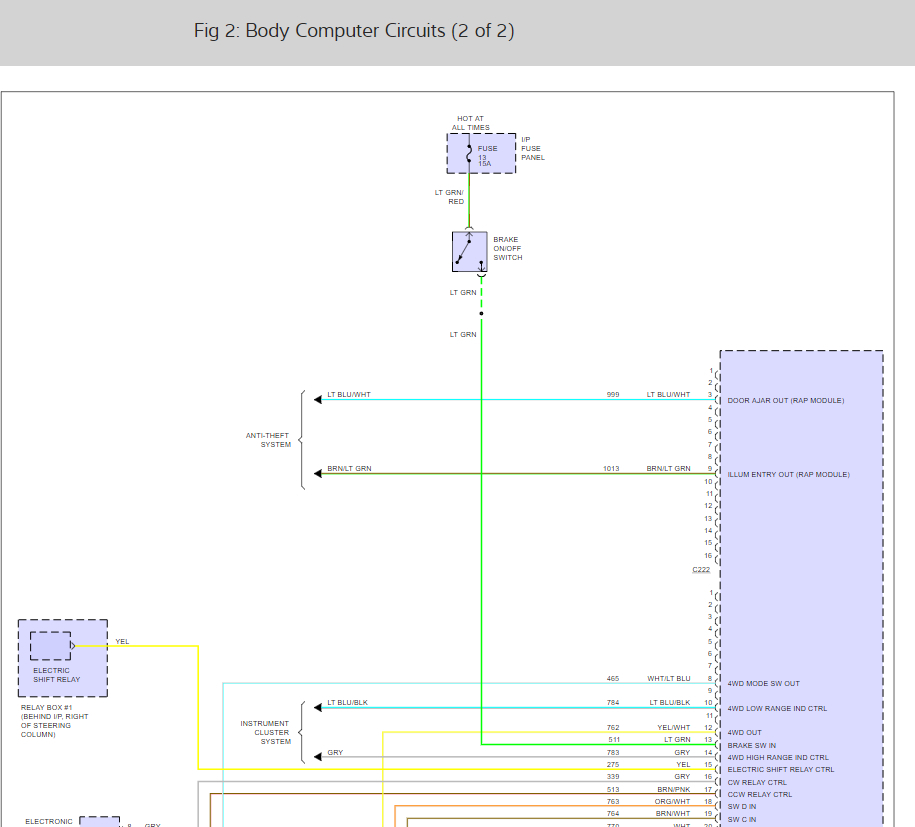Click circuit number 763
The width and height of the screenshot is (915, 827).
[x=613, y=802]
